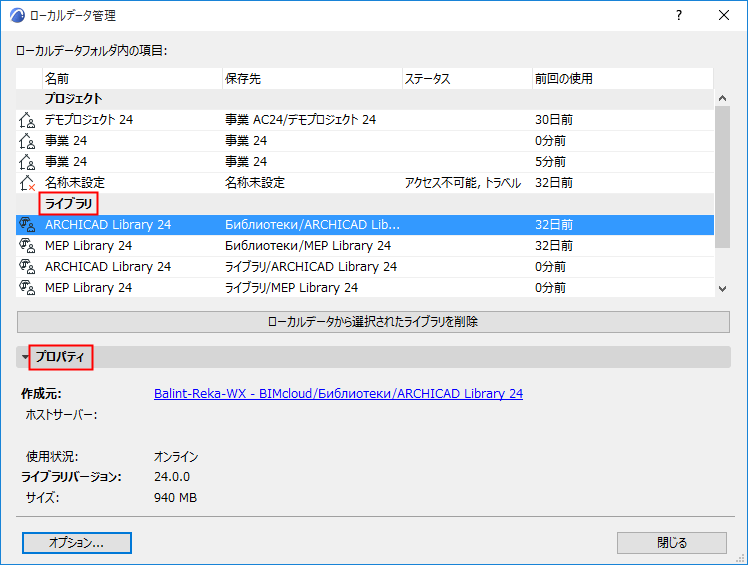Click the scroll up arrow of the list
Viewport: 748px width, 565px height.
pos(722,98)
